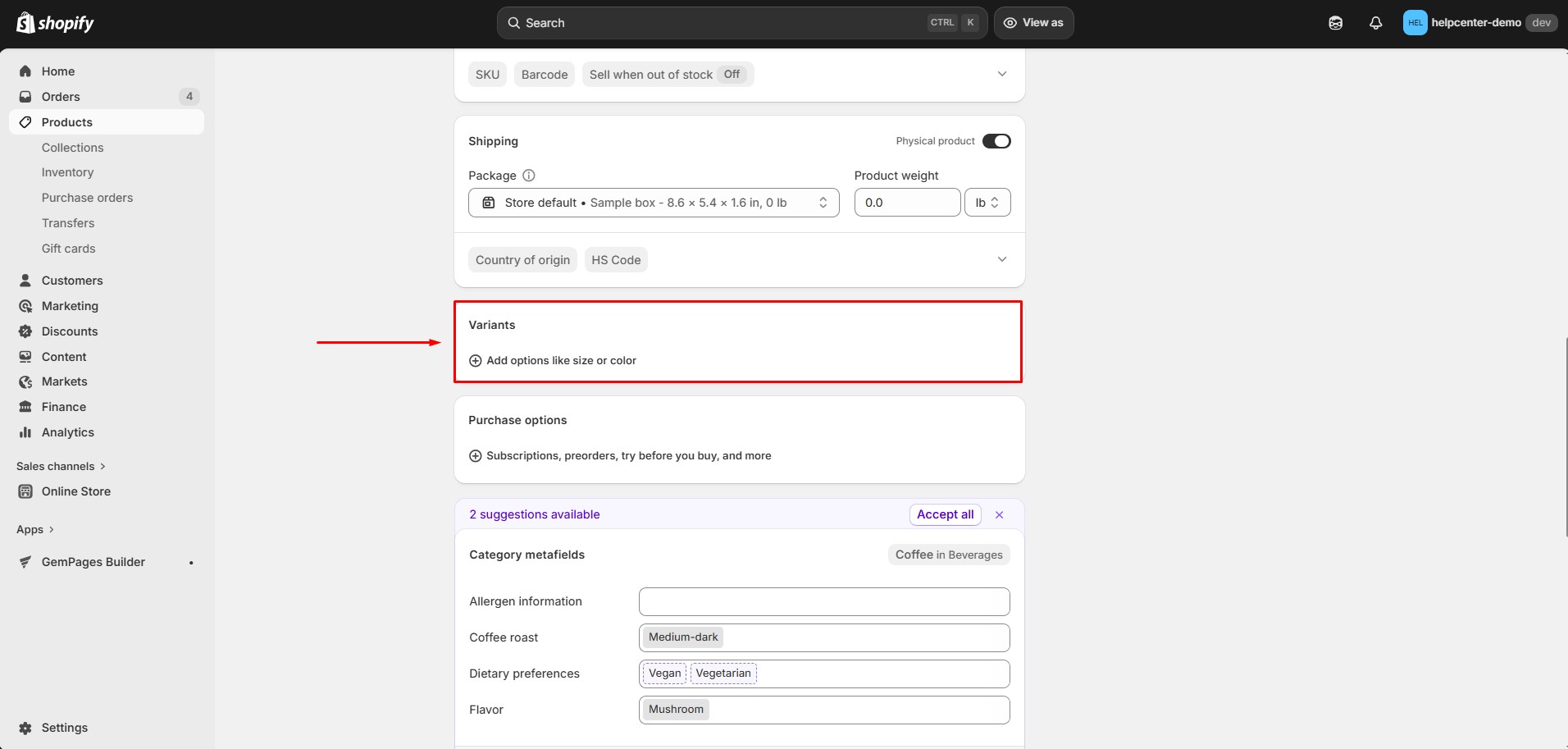
Task: Expand the Country of origin section chevron
Action: (1001, 258)
